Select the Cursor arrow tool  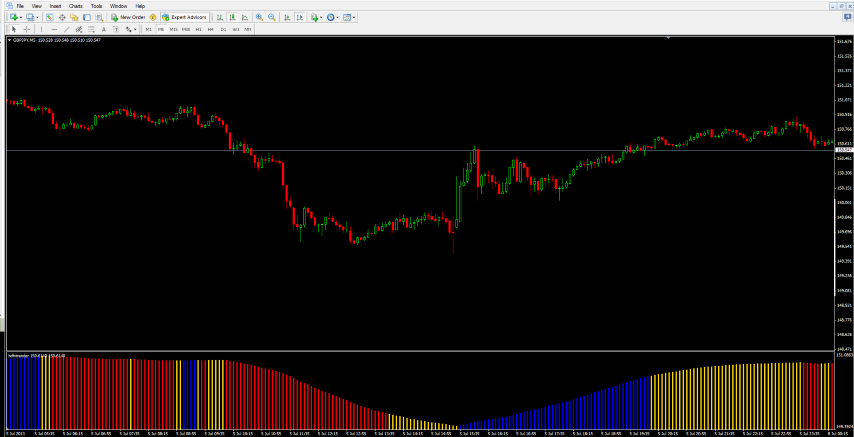(x=14, y=29)
